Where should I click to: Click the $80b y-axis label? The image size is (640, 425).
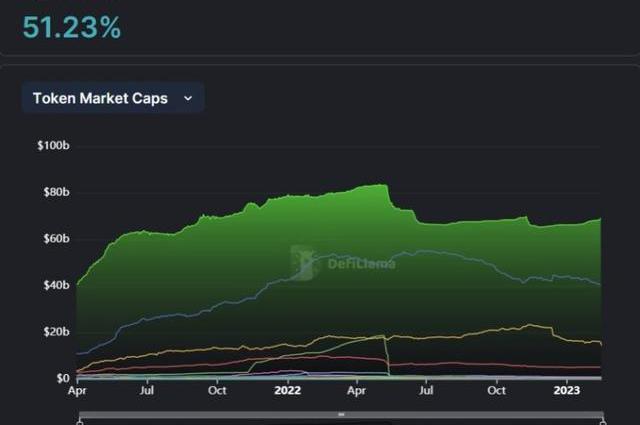(x=54, y=192)
